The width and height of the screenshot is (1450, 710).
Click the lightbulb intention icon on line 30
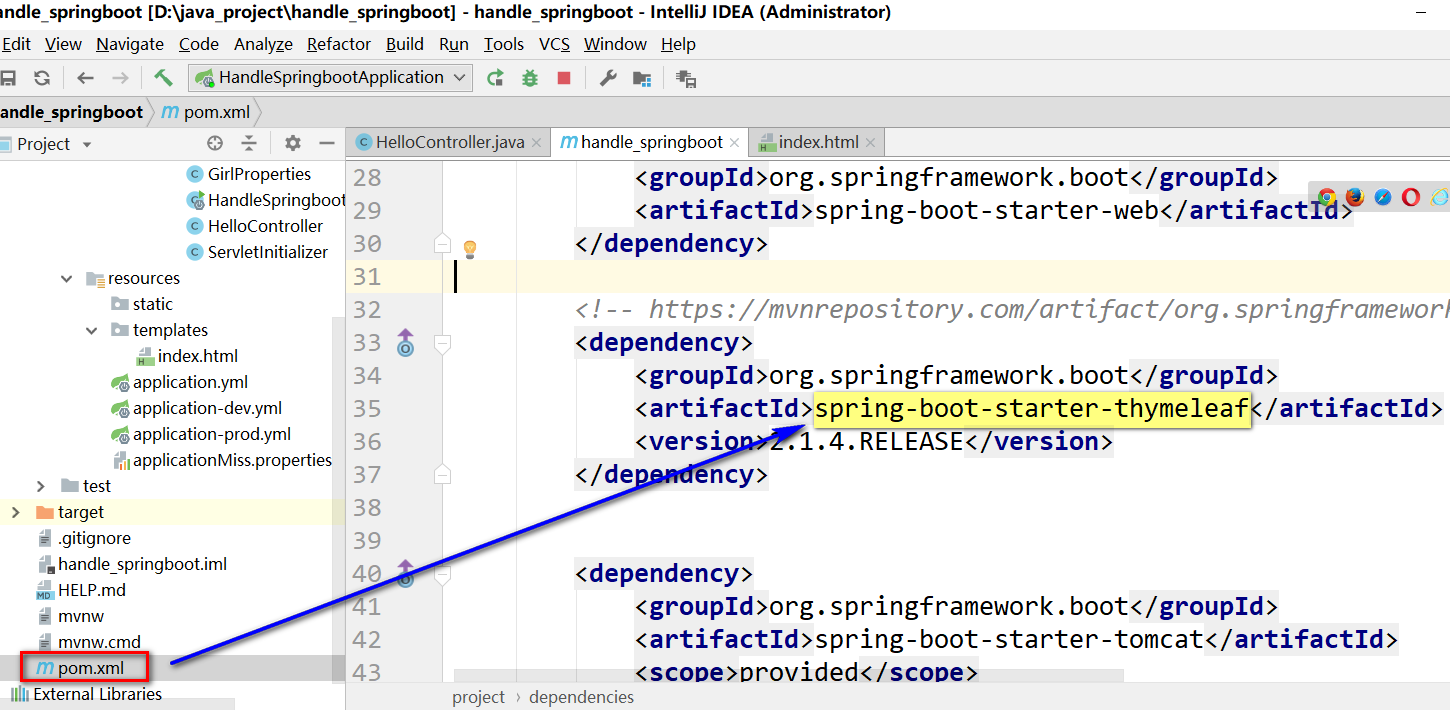[469, 248]
